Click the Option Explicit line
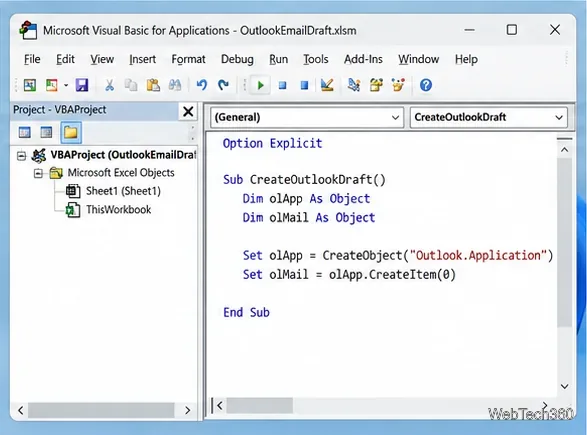Image resolution: width=587 pixels, height=435 pixels. click(273, 143)
